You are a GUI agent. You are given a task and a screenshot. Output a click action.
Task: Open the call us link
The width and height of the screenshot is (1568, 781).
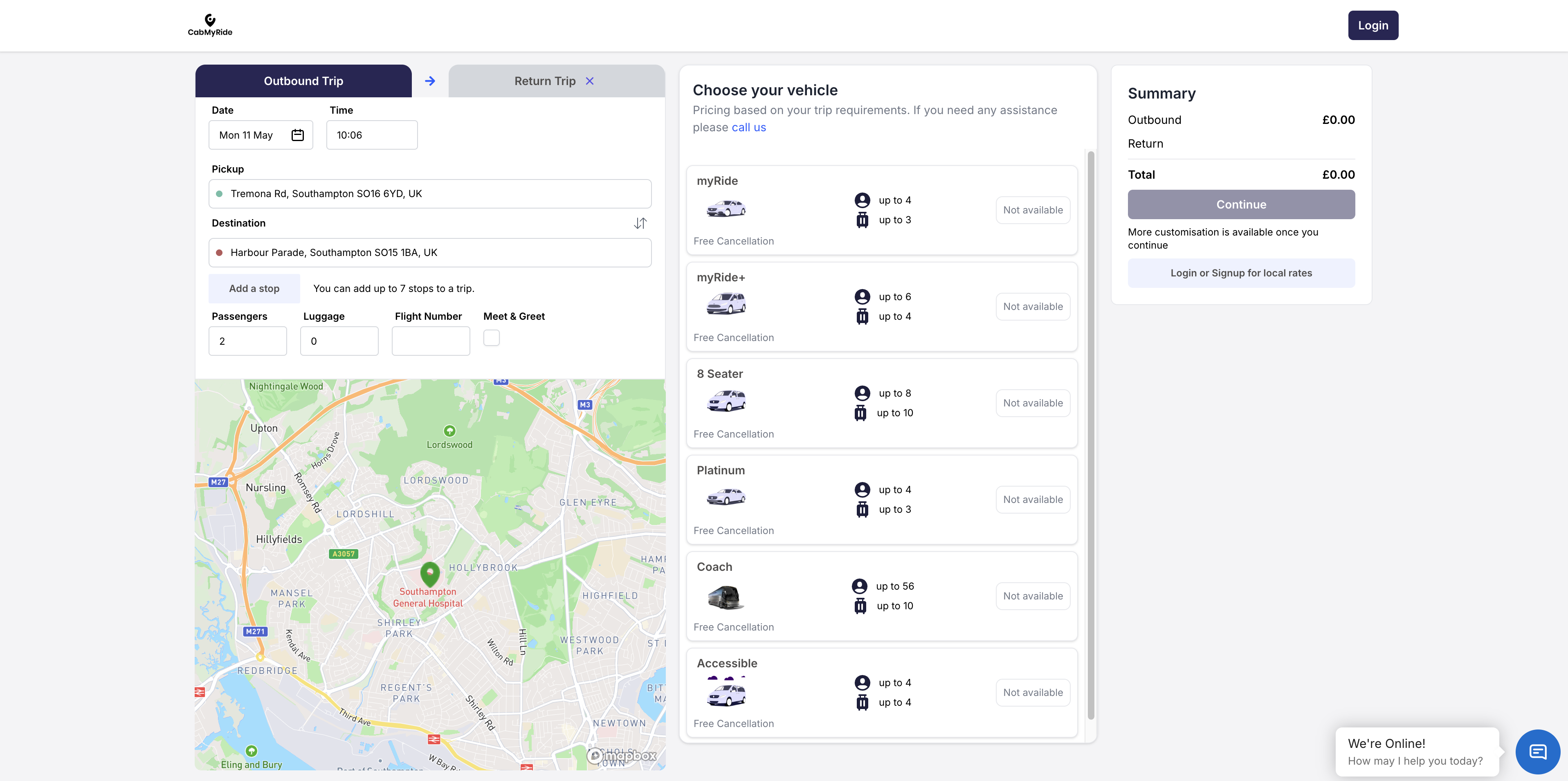click(x=749, y=127)
